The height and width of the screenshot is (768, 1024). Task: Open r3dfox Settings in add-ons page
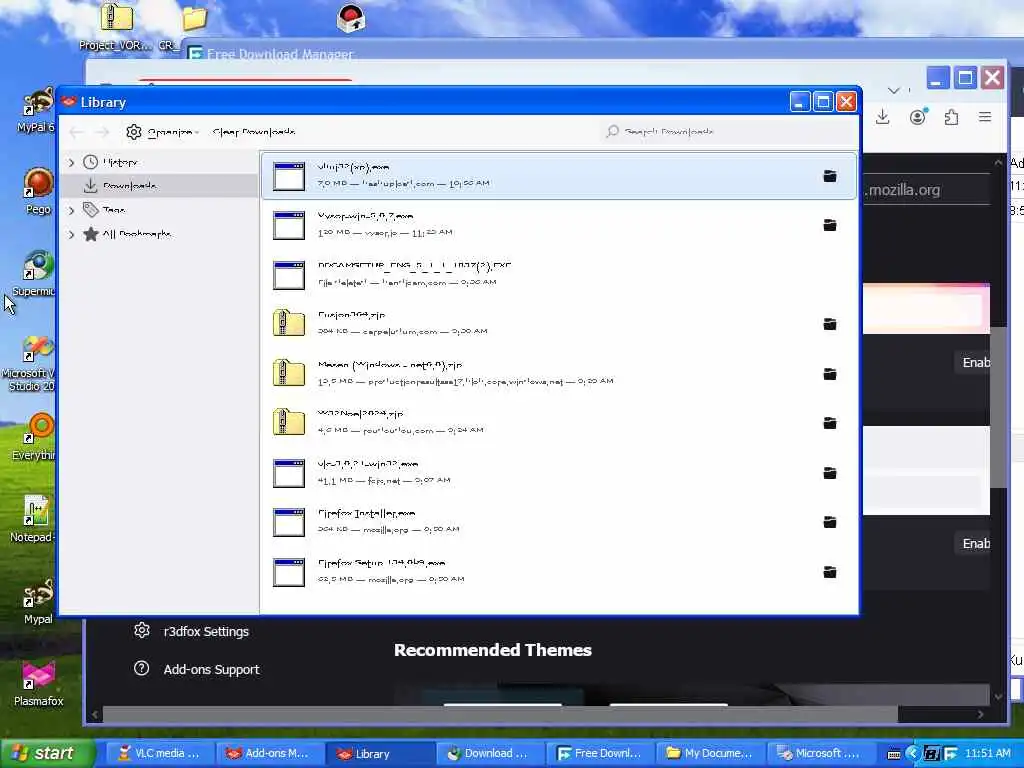[192, 632]
